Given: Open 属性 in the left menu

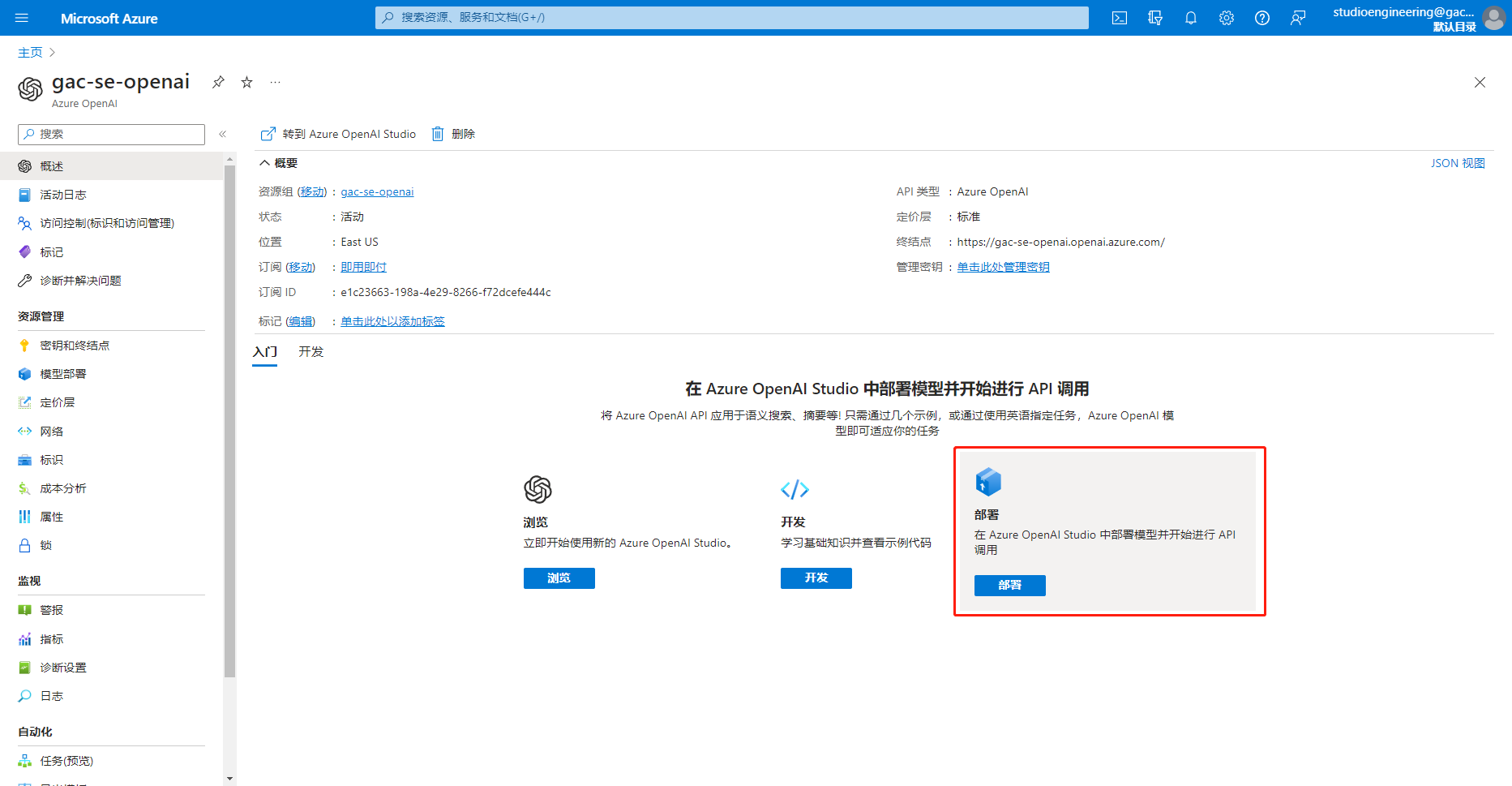Looking at the screenshot, I should click(x=112, y=517).
